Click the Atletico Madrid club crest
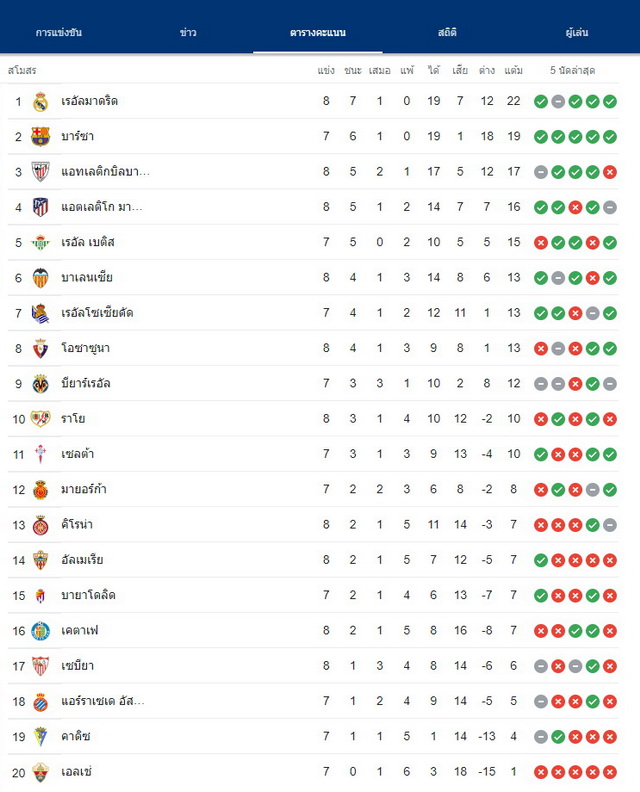 40,207
